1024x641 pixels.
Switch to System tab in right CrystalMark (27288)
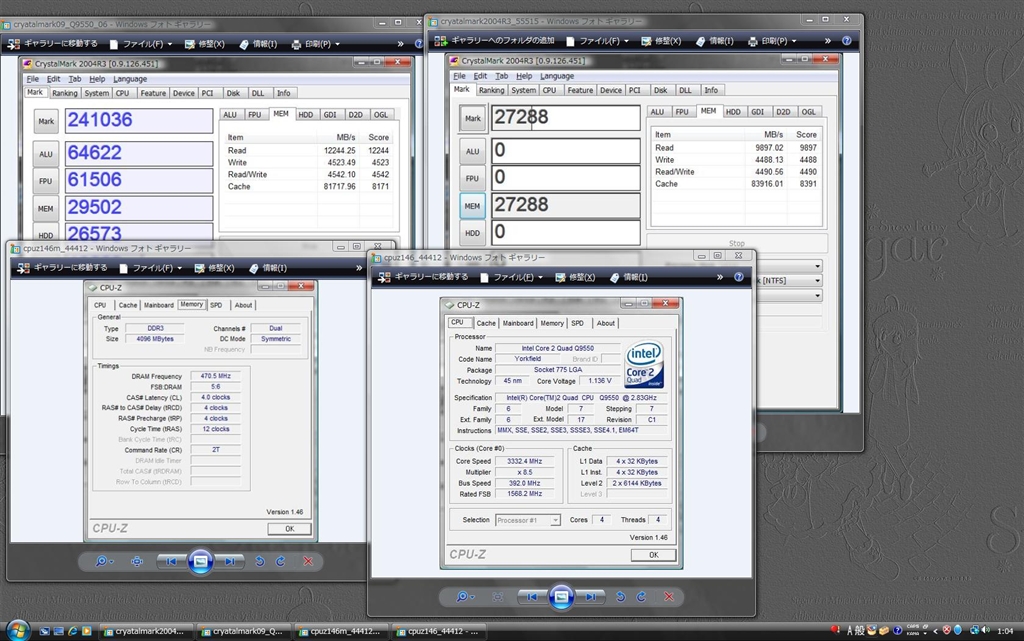click(x=524, y=90)
